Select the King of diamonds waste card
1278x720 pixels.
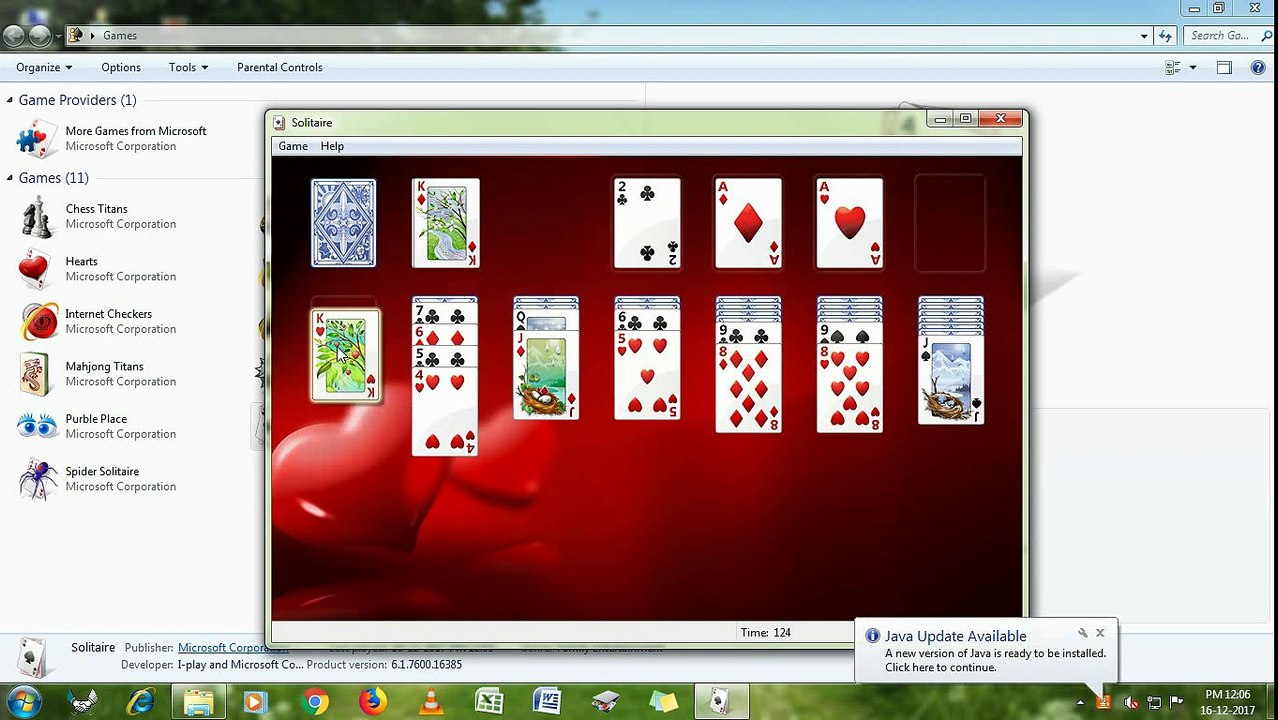446,223
